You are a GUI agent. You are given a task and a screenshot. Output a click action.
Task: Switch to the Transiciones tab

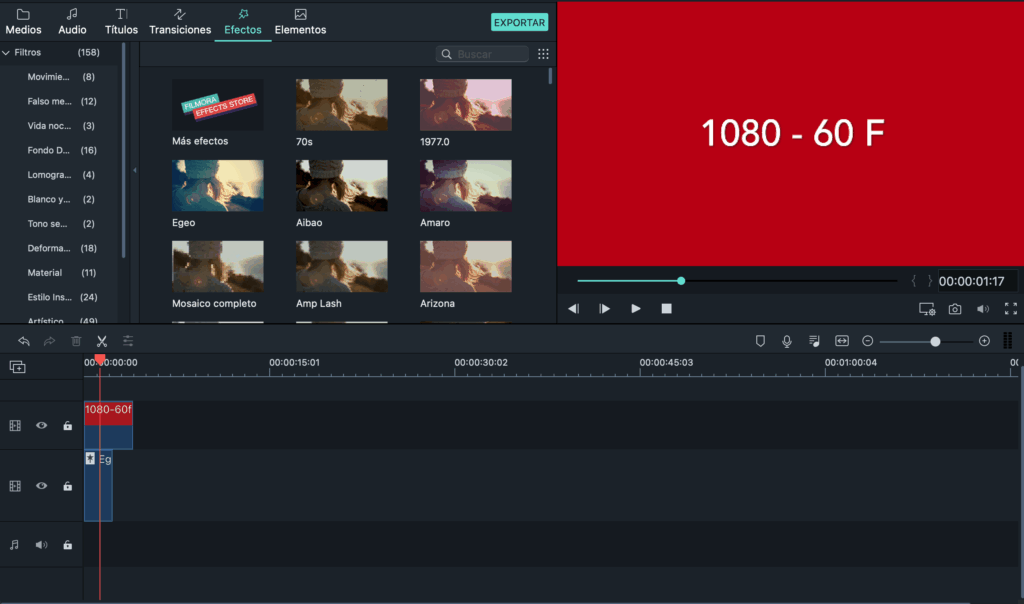180,20
